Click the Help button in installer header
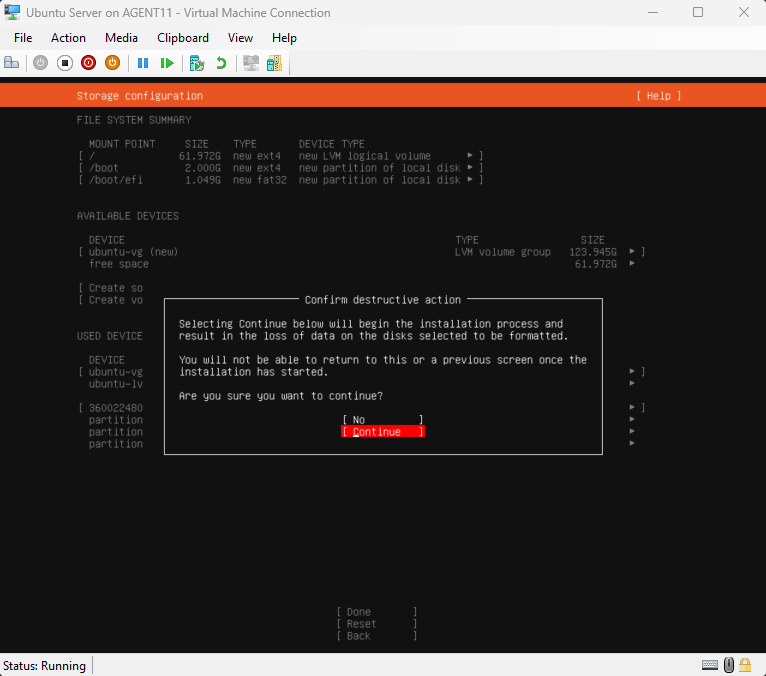 pos(658,96)
